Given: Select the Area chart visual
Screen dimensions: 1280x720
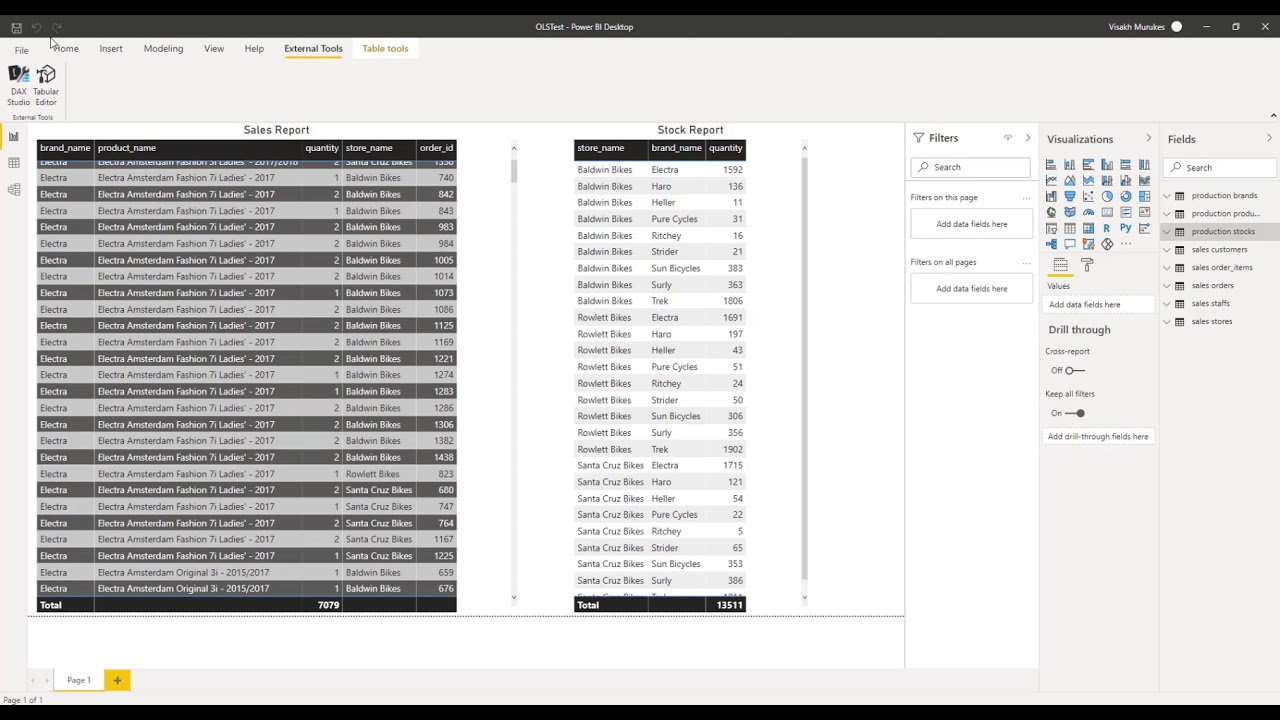Looking at the screenshot, I should pos(1070,180).
